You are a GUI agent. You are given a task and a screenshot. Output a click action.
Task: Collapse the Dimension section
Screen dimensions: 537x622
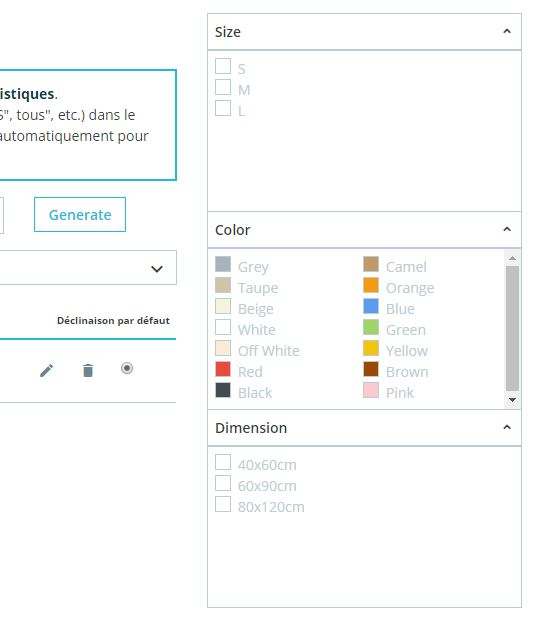pos(507,427)
